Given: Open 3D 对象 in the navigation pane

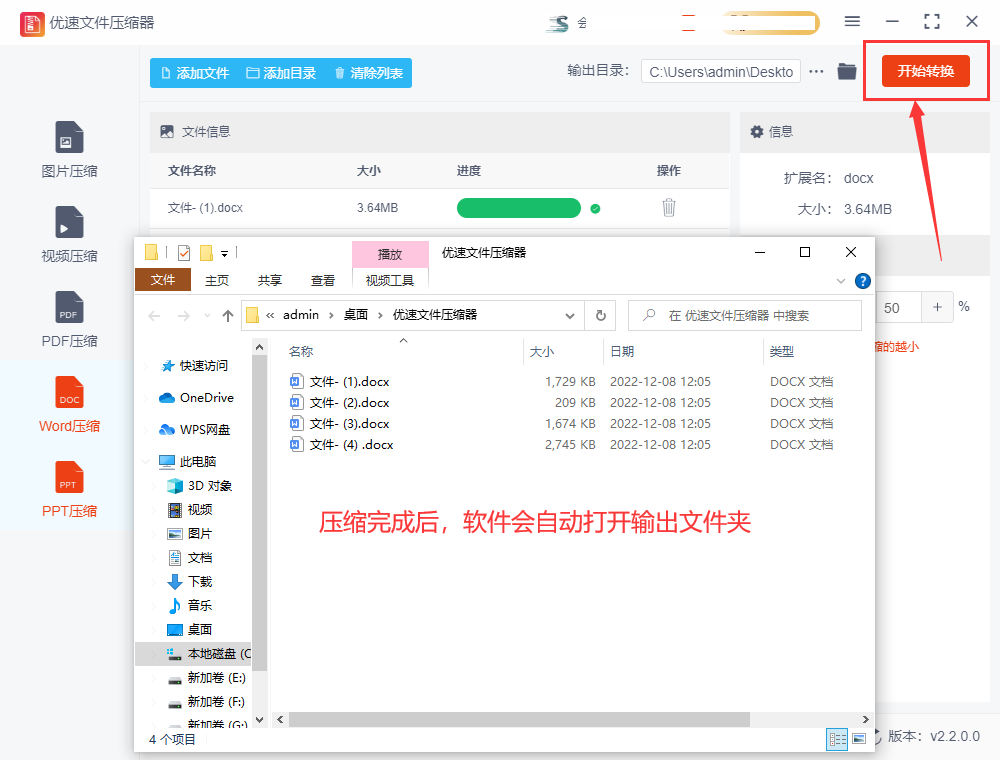Looking at the screenshot, I should click(200, 486).
